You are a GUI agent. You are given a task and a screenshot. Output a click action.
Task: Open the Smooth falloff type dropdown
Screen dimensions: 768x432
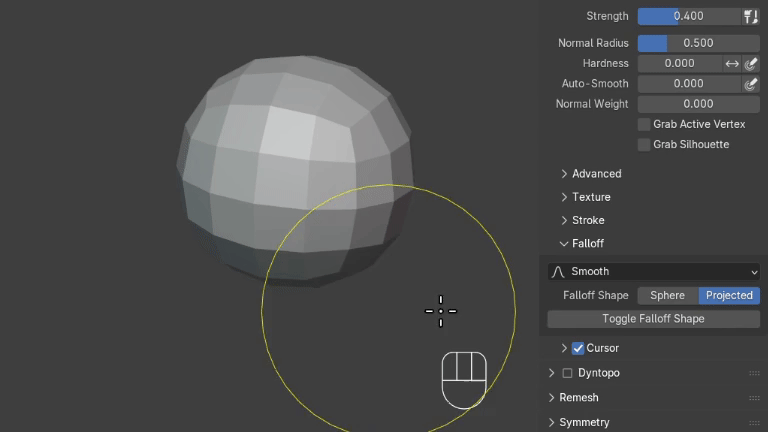pyautogui.click(x=654, y=271)
